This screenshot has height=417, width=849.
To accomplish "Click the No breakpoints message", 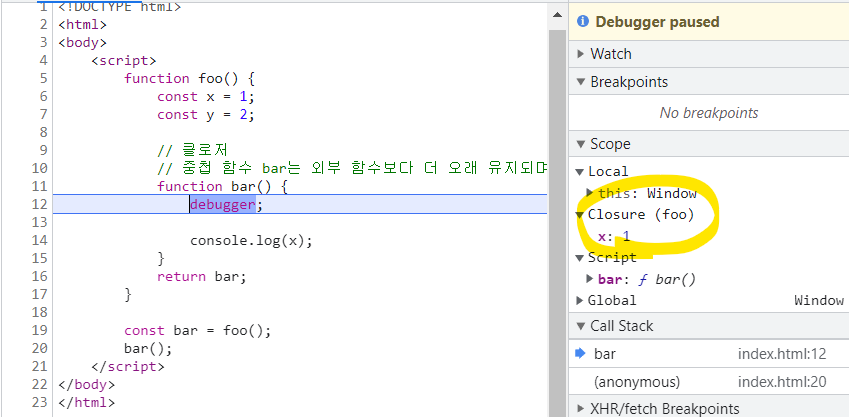I will click(x=709, y=113).
